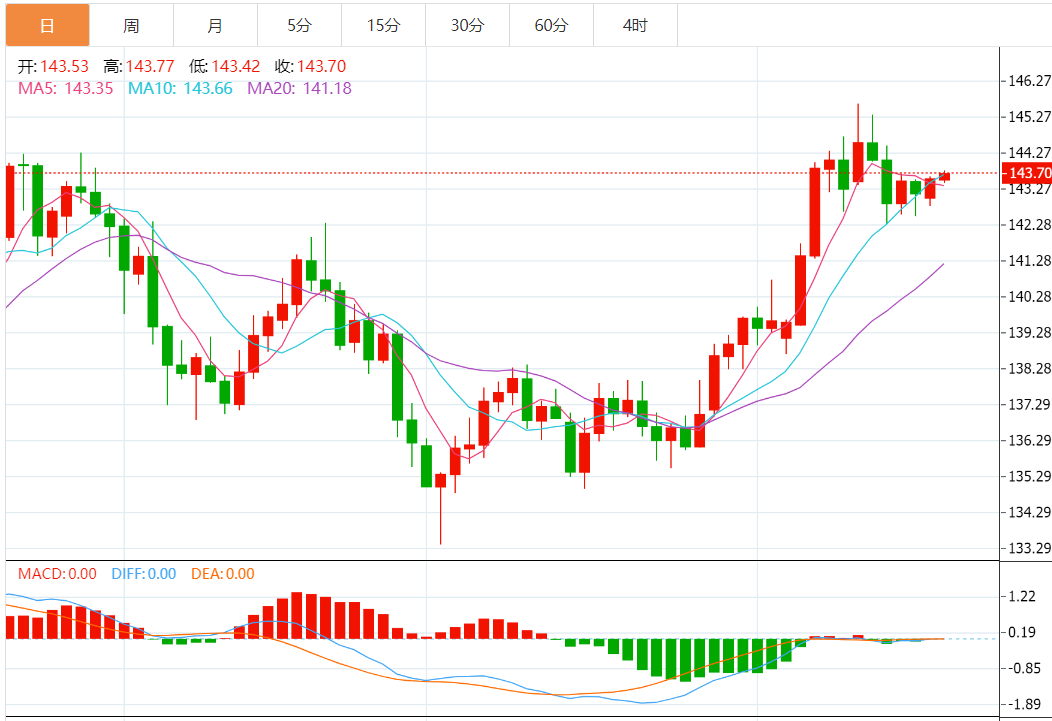The width and height of the screenshot is (1052, 721).
Task: Click the closing price 143.70 value
Action: point(321,66)
